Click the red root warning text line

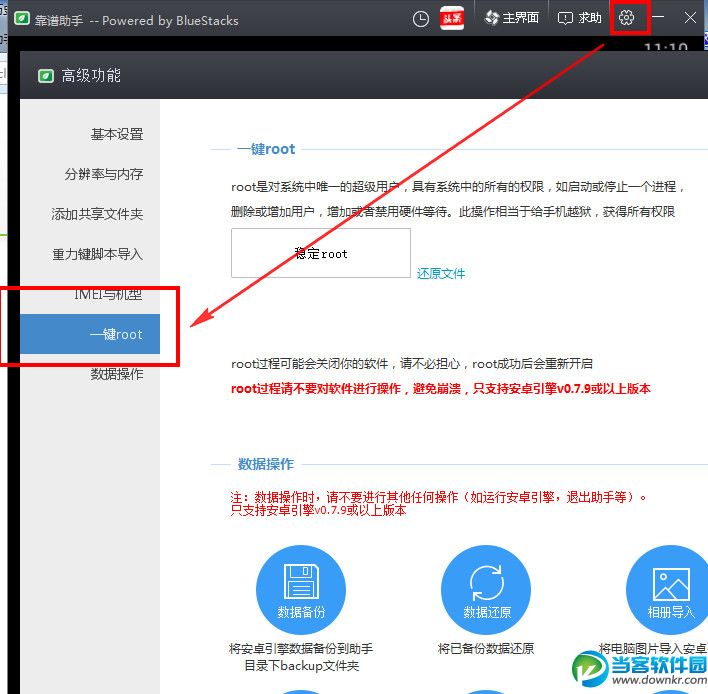(x=440, y=389)
